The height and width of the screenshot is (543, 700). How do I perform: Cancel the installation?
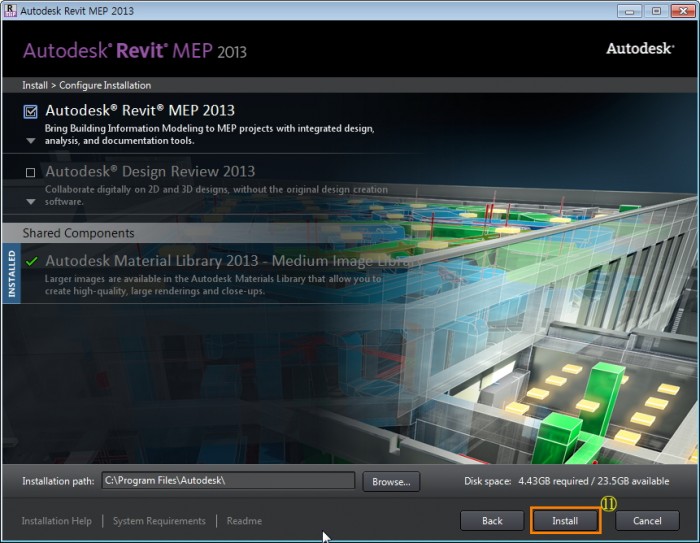tap(647, 520)
